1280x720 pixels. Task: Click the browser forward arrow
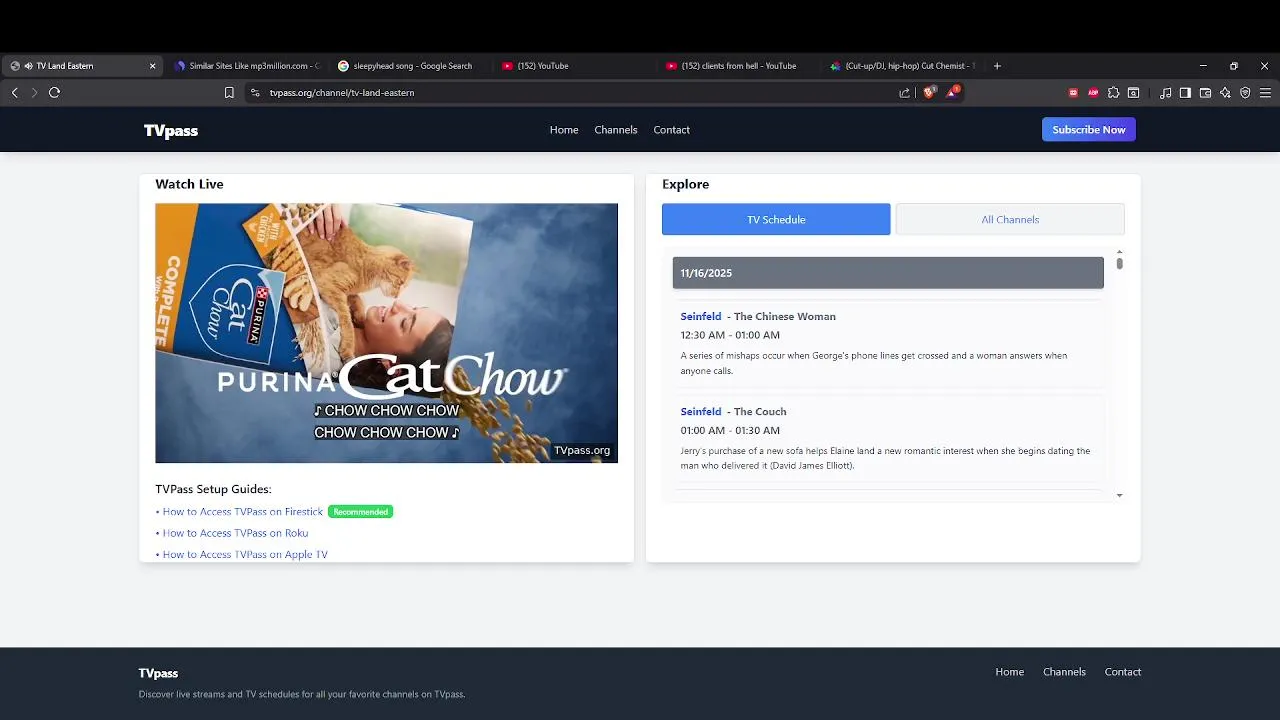pyautogui.click(x=34, y=92)
